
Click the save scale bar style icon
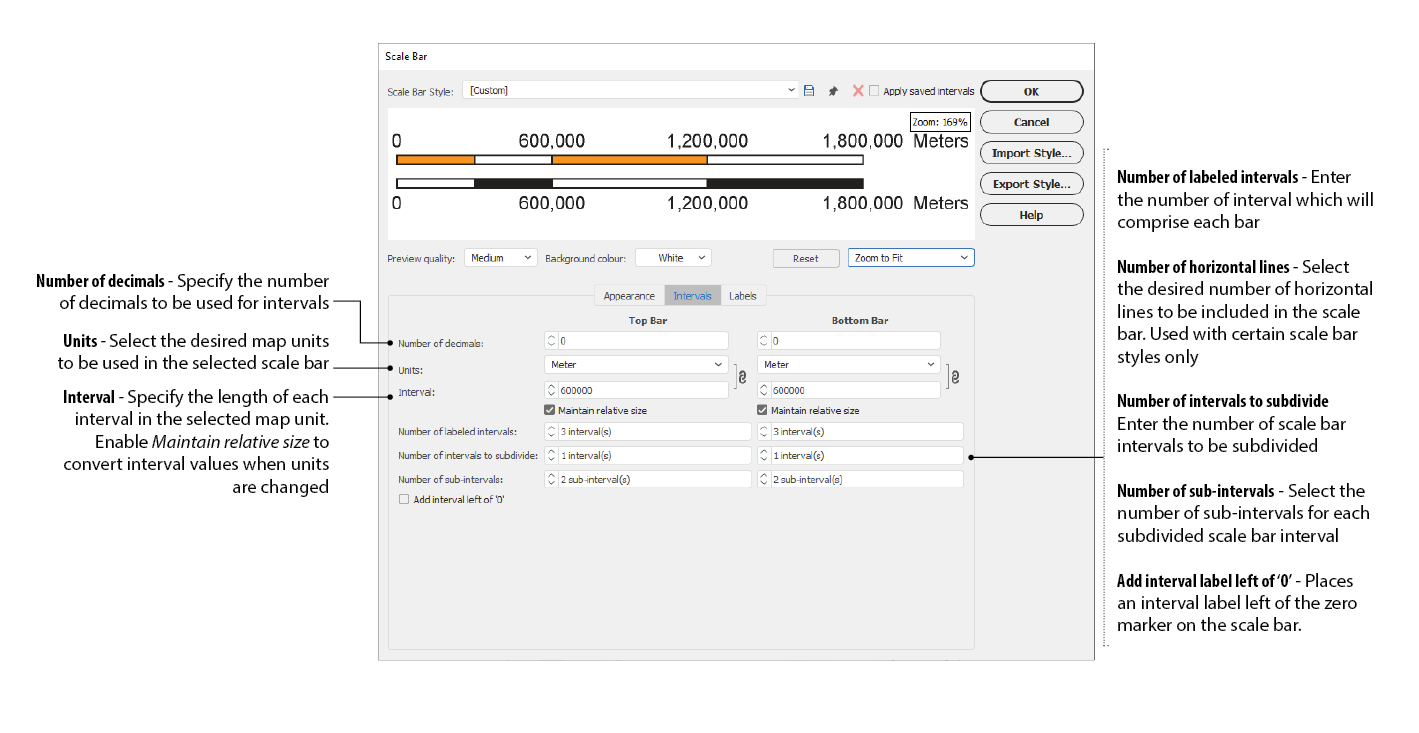point(809,91)
